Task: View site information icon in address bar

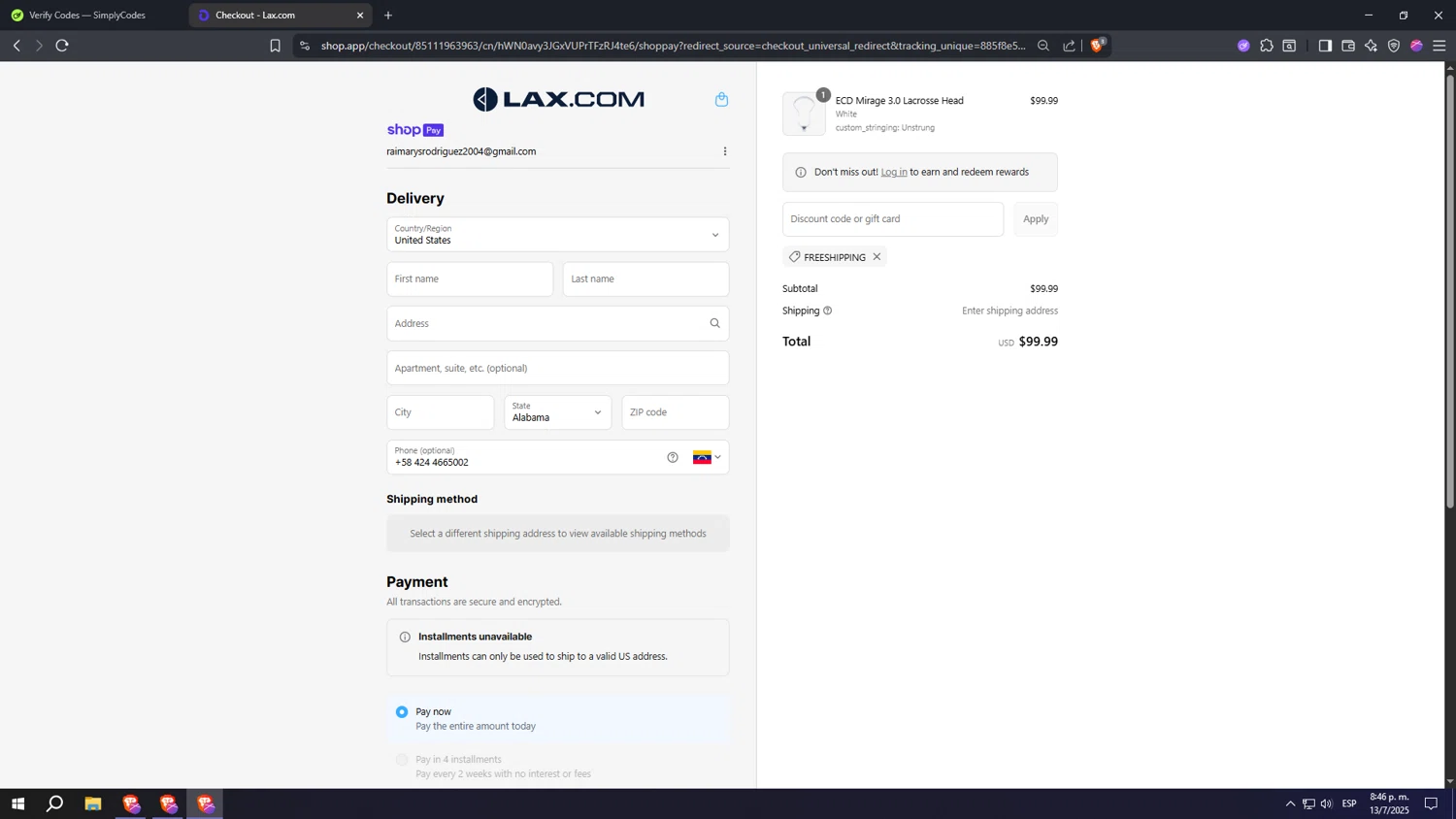Action: (304, 46)
